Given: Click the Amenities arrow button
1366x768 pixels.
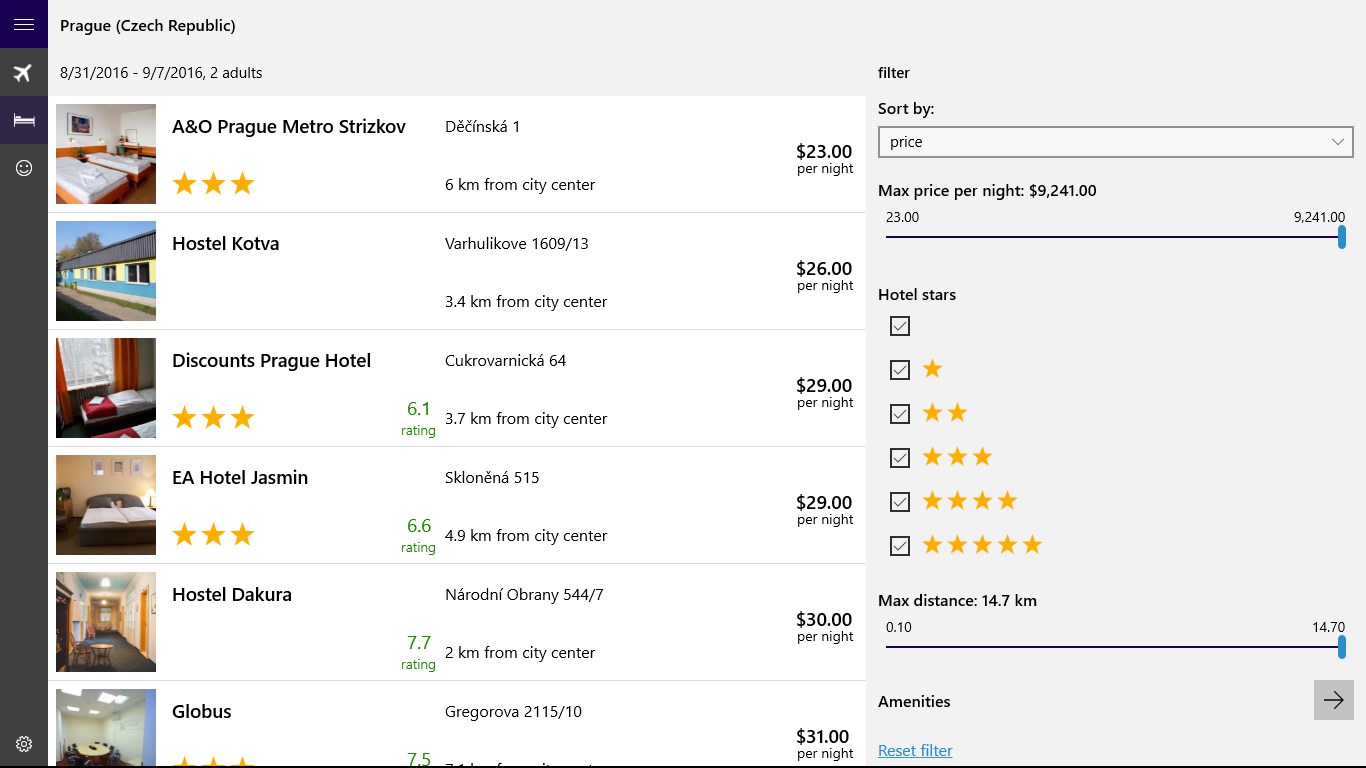Looking at the screenshot, I should 1333,701.
